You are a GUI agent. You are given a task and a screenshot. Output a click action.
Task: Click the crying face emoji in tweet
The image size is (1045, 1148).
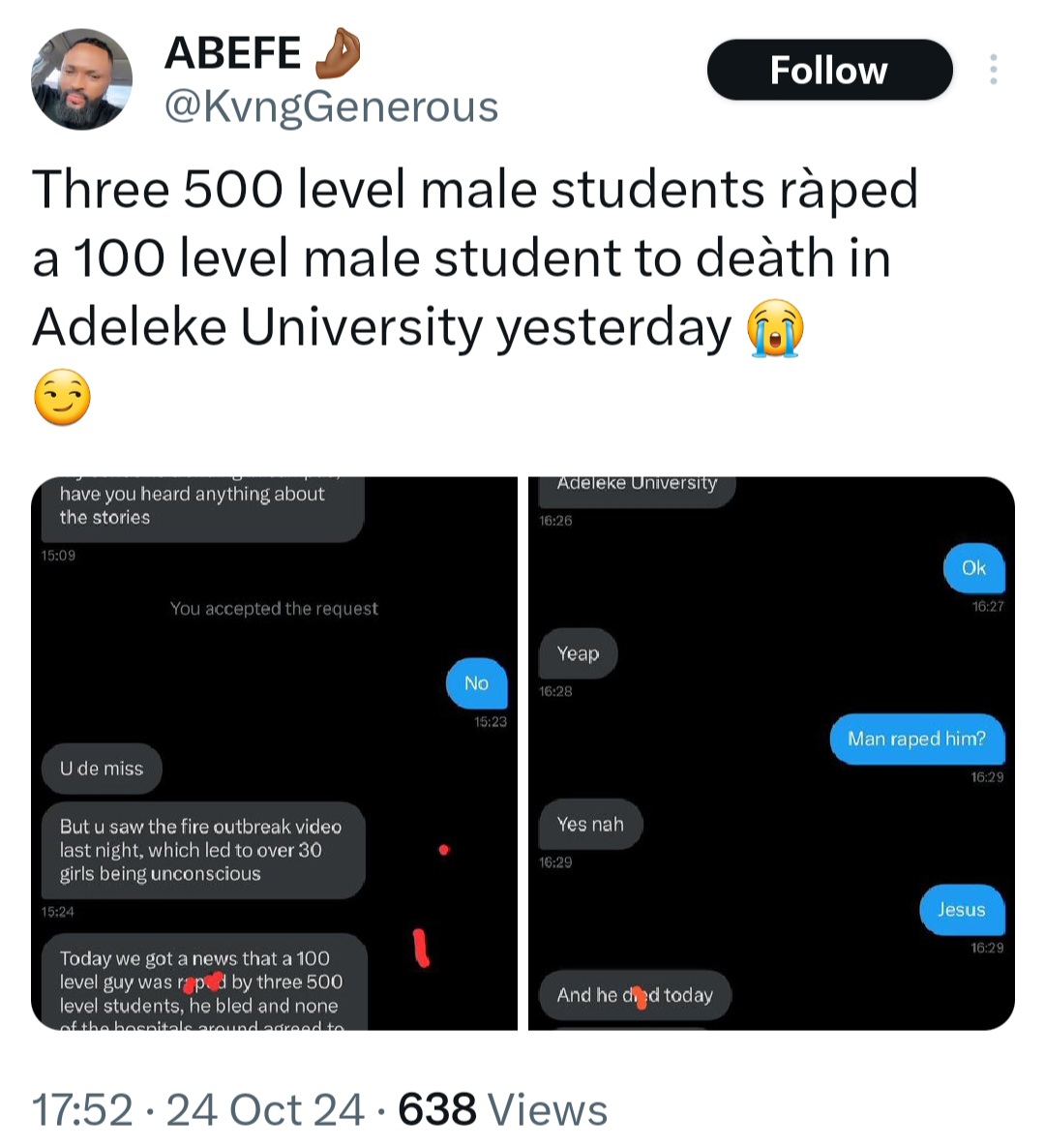(x=774, y=328)
